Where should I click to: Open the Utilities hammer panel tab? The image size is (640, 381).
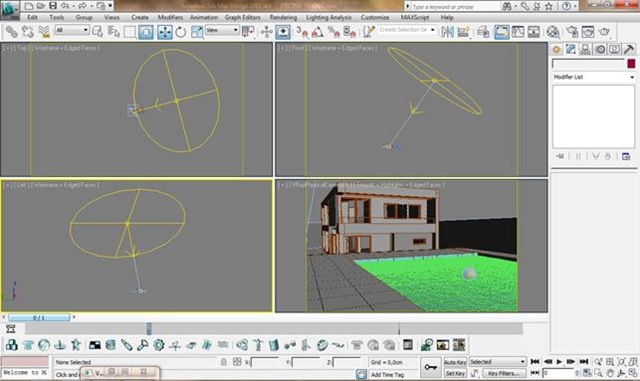[629, 49]
